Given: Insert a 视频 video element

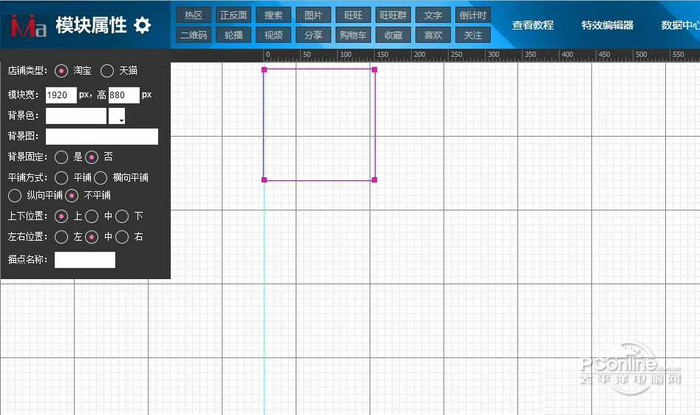Looking at the screenshot, I should point(273,35).
